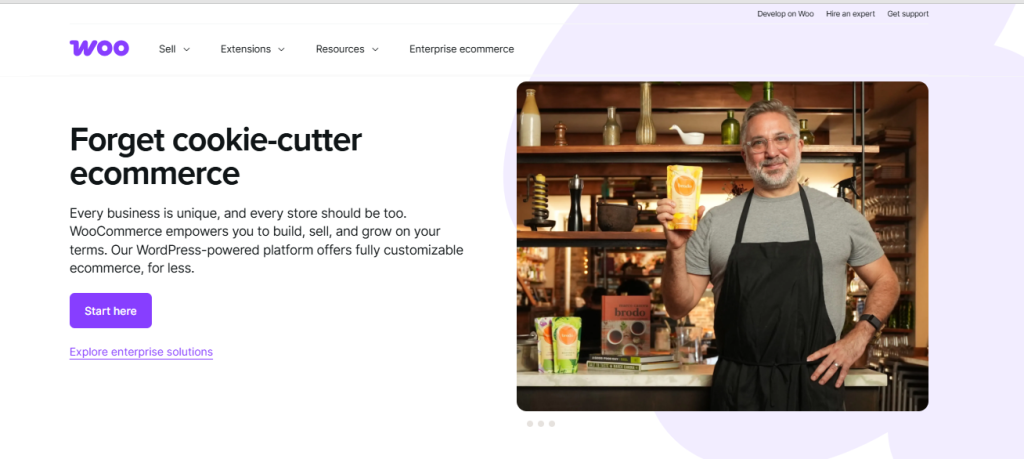This screenshot has width=1024, height=459.
Task: Open the Hire an expert link
Action: coord(850,14)
